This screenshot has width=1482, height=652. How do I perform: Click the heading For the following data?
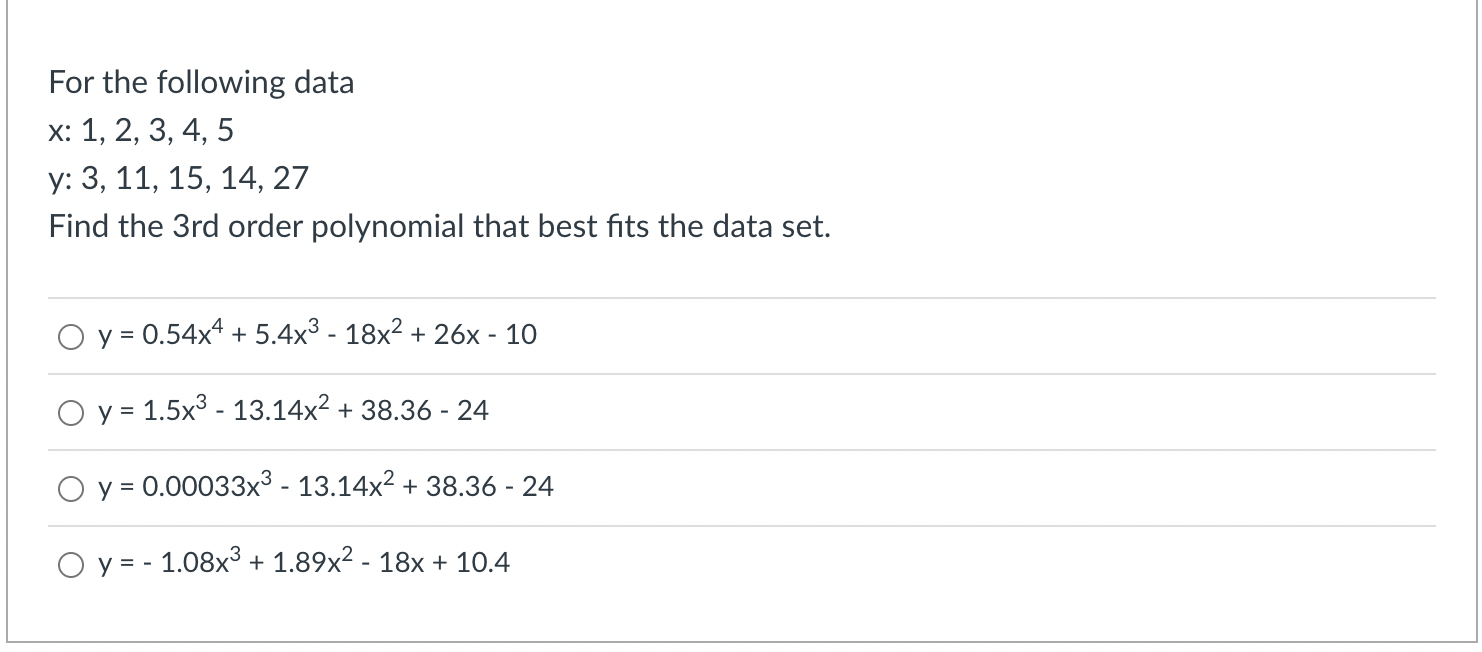click(201, 82)
